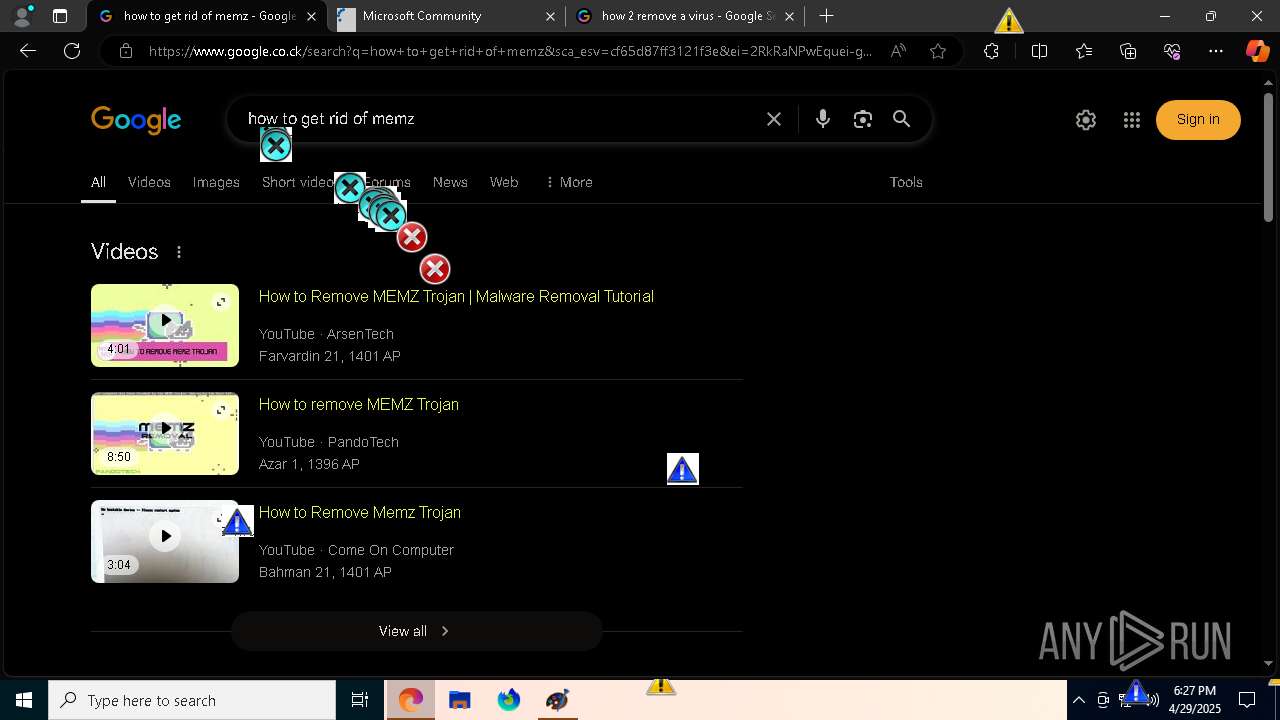Open Browser essentials heart icon

[1172, 51]
